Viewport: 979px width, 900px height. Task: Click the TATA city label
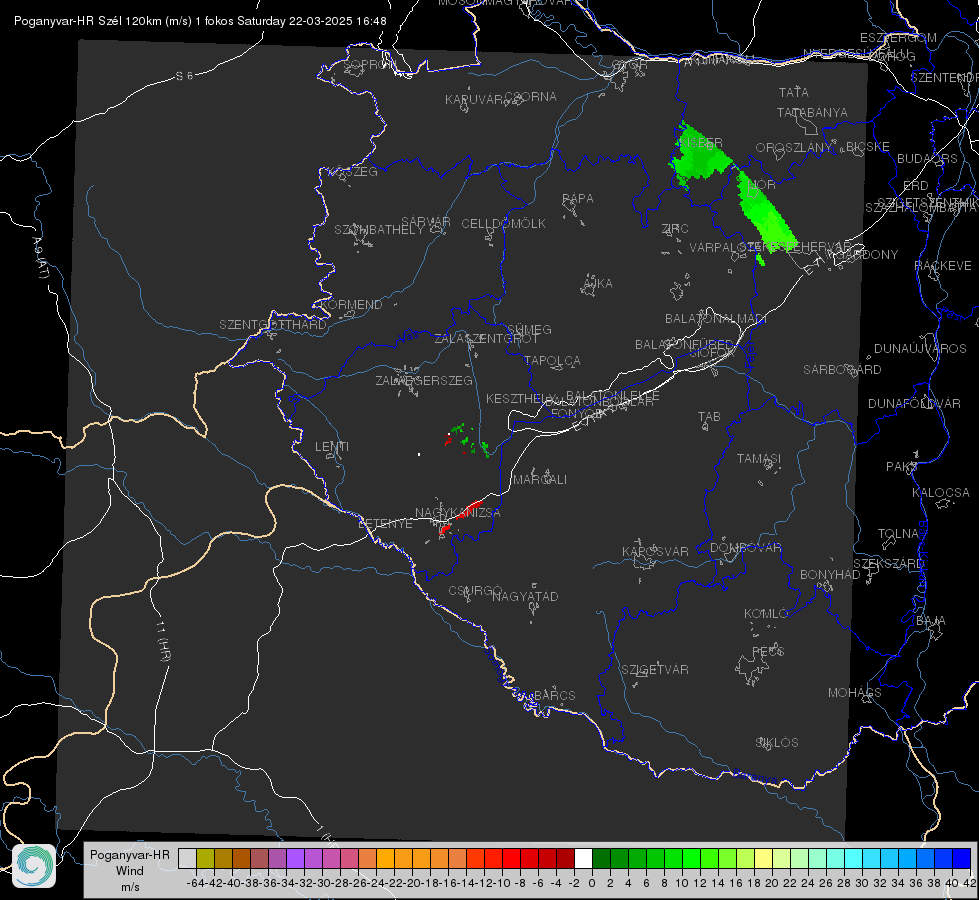794,92
